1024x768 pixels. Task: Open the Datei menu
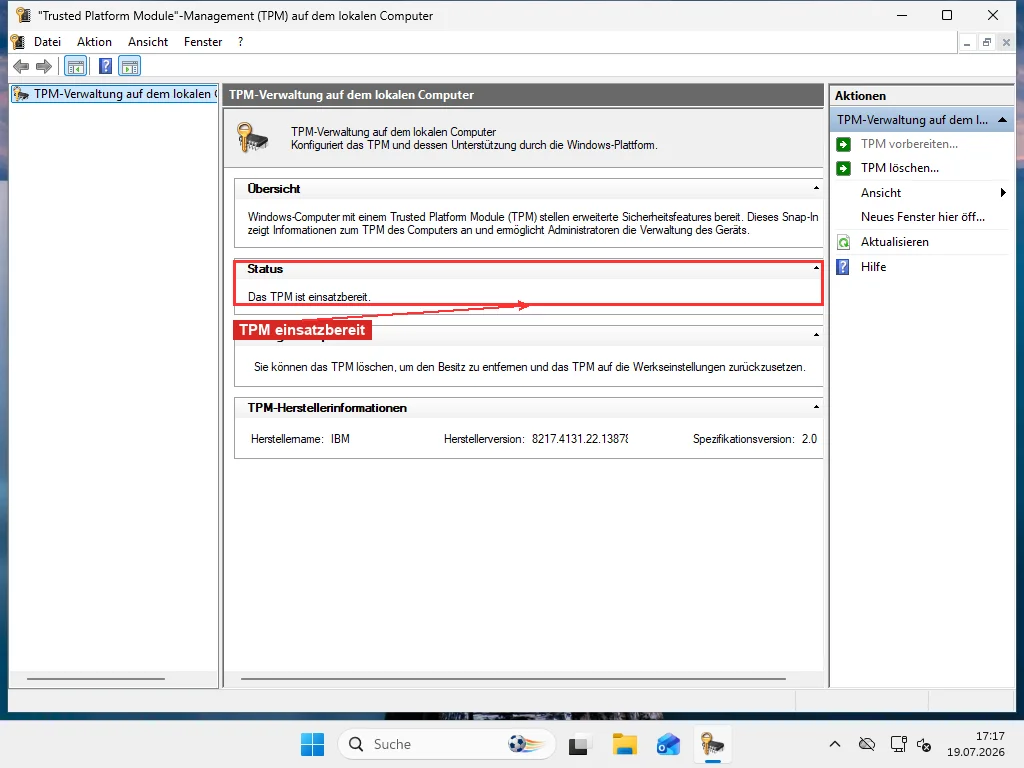pyautogui.click(x=47, y=42)
